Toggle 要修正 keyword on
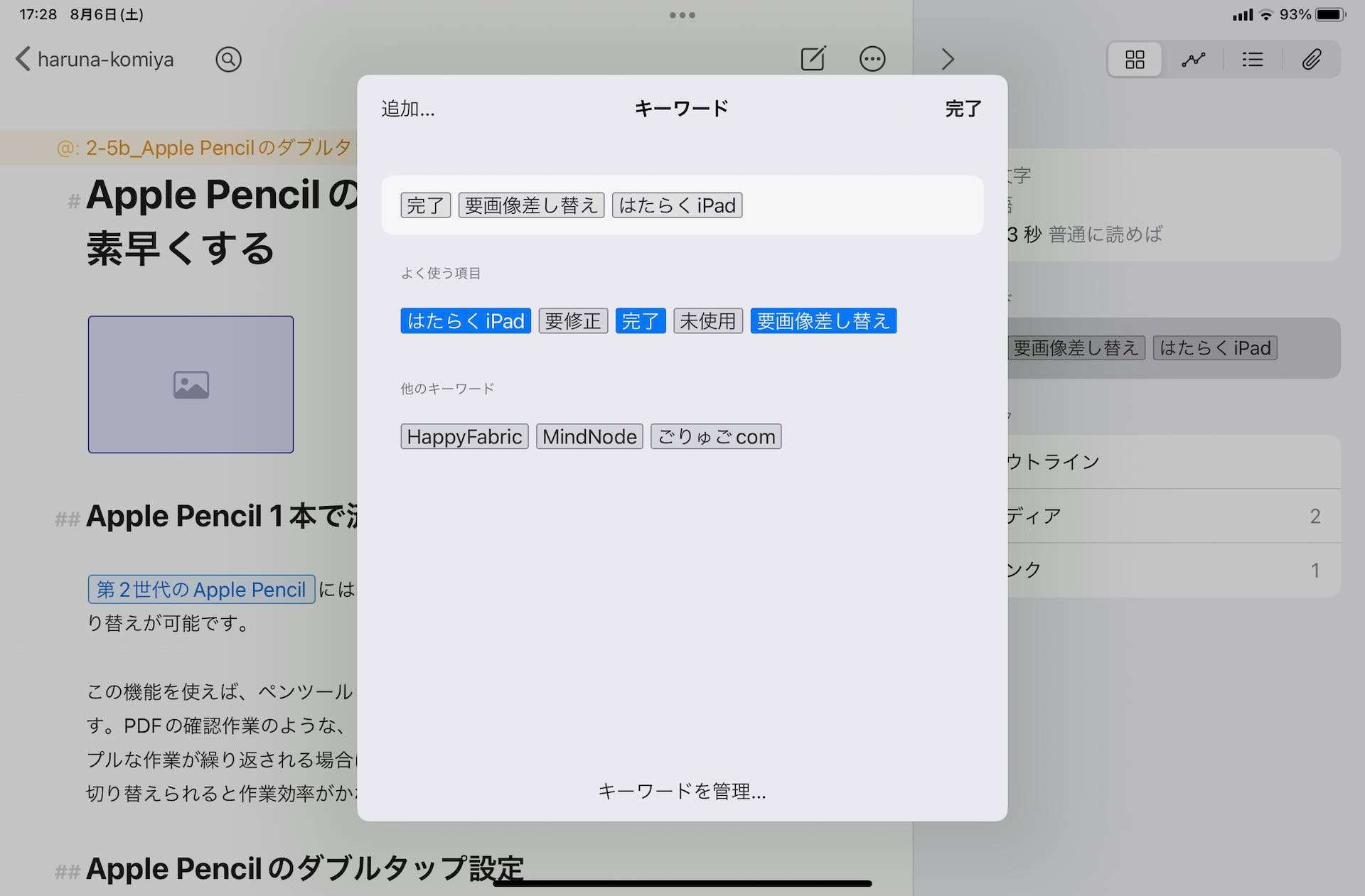 [573, 321]
